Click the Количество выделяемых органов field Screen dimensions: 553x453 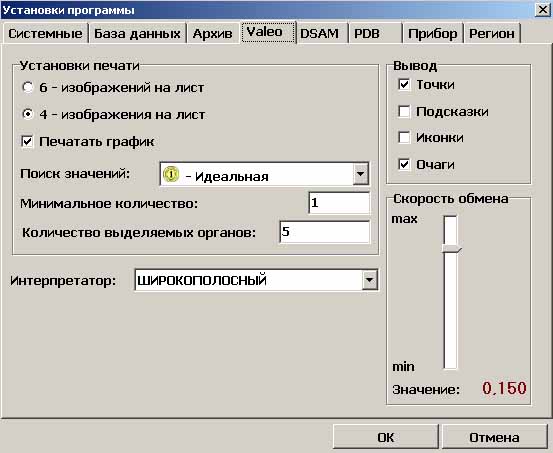point(324,232)
